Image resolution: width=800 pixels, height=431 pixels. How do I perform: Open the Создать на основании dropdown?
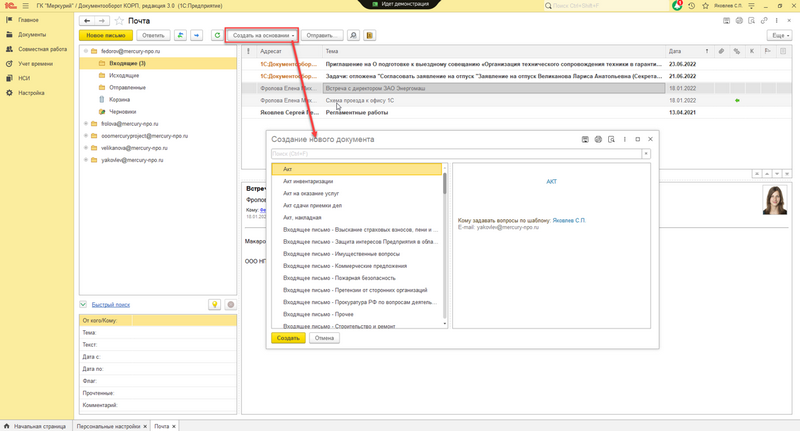(x=263, y=35)
